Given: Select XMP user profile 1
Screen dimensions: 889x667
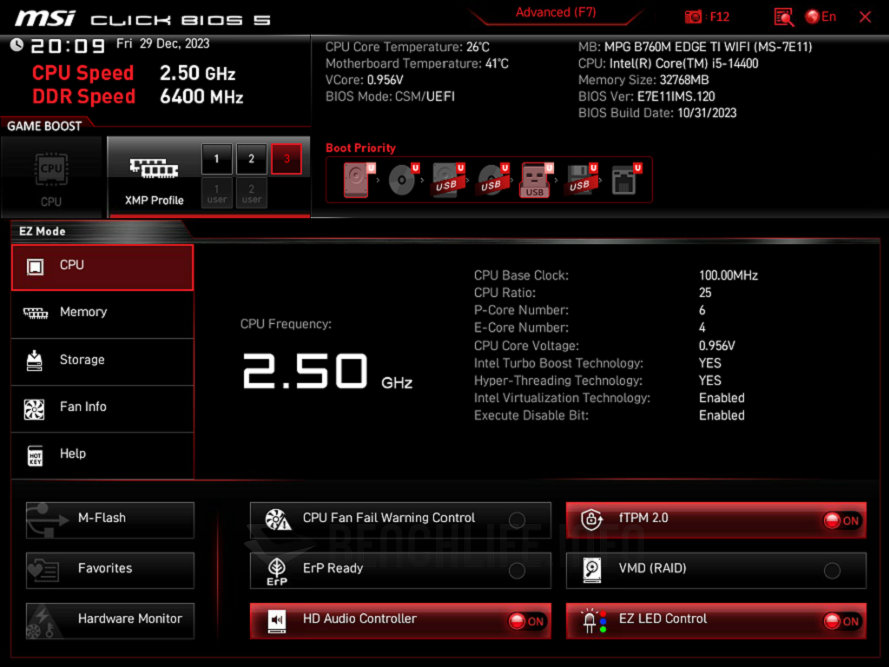Looking at the screenshot, I should [x=217, y=193].
